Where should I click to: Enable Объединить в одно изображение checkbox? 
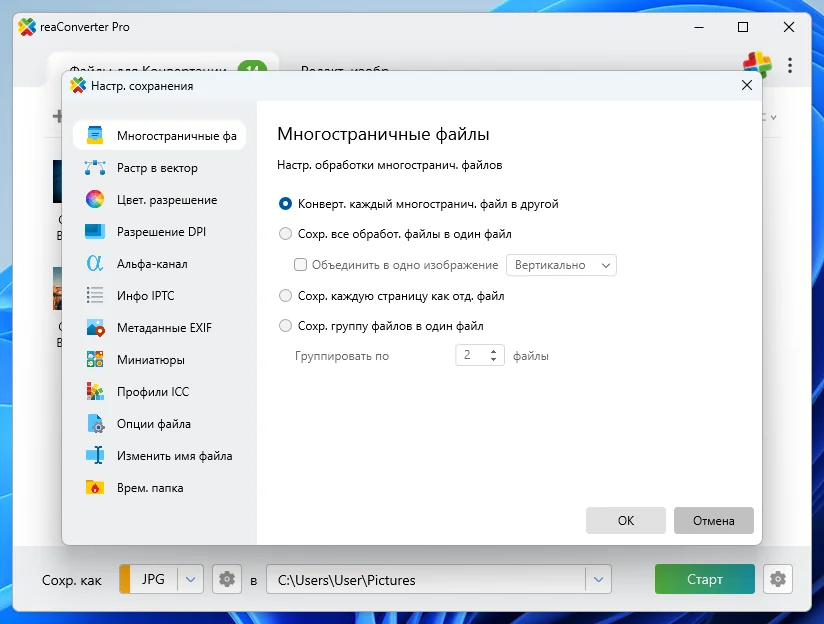coord(301,265)
